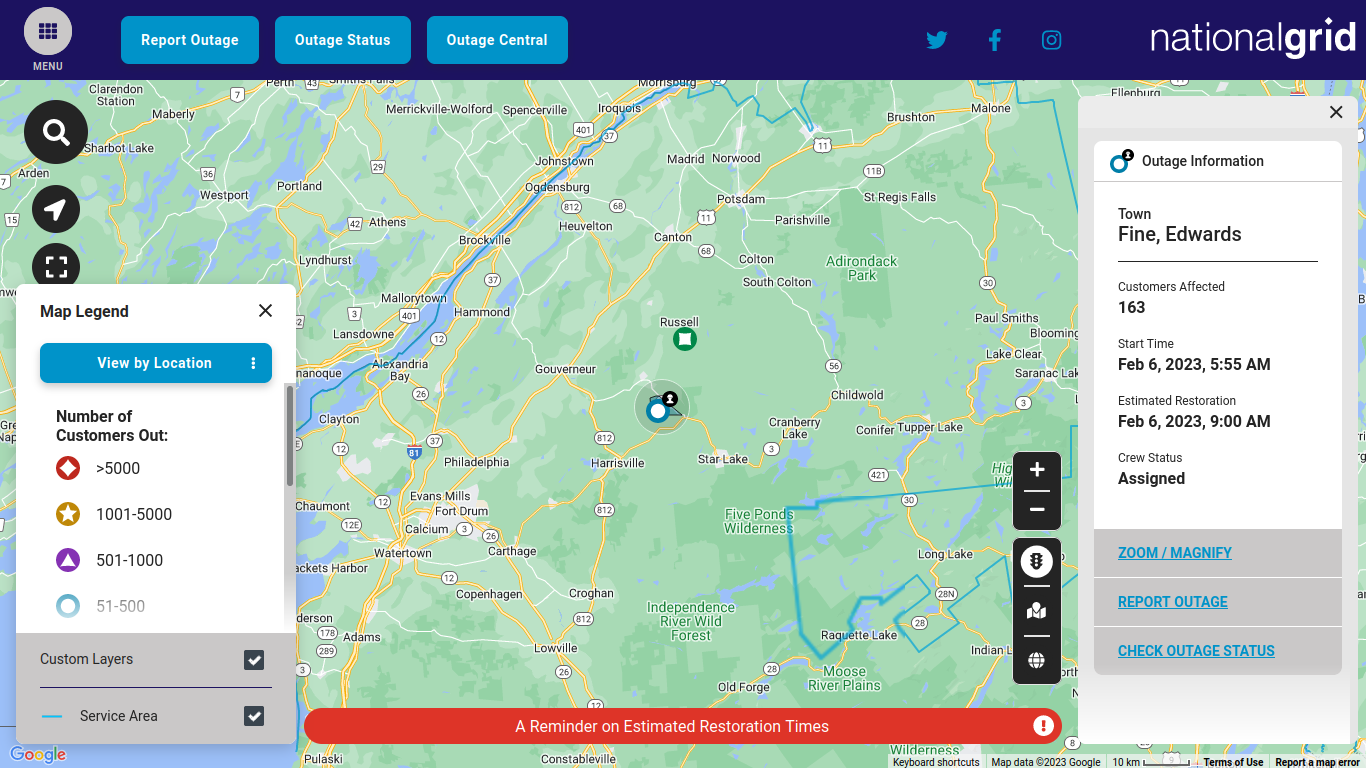Locate me with the navigation arrow icon
The width and height of the screenshot is (1366, 768).
click(56, 209)
